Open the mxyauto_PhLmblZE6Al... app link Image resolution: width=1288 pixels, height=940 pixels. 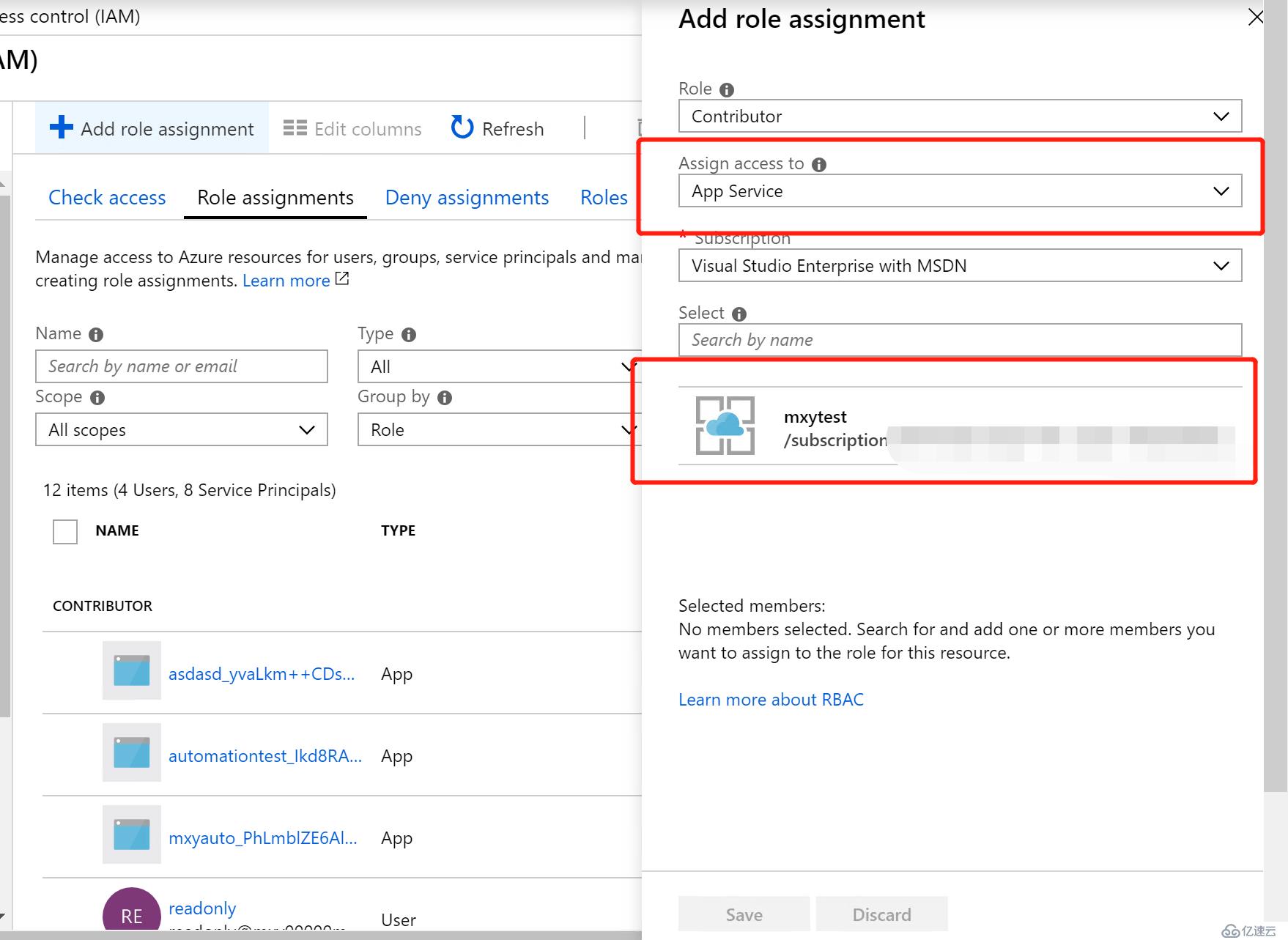tap(263, 838)
